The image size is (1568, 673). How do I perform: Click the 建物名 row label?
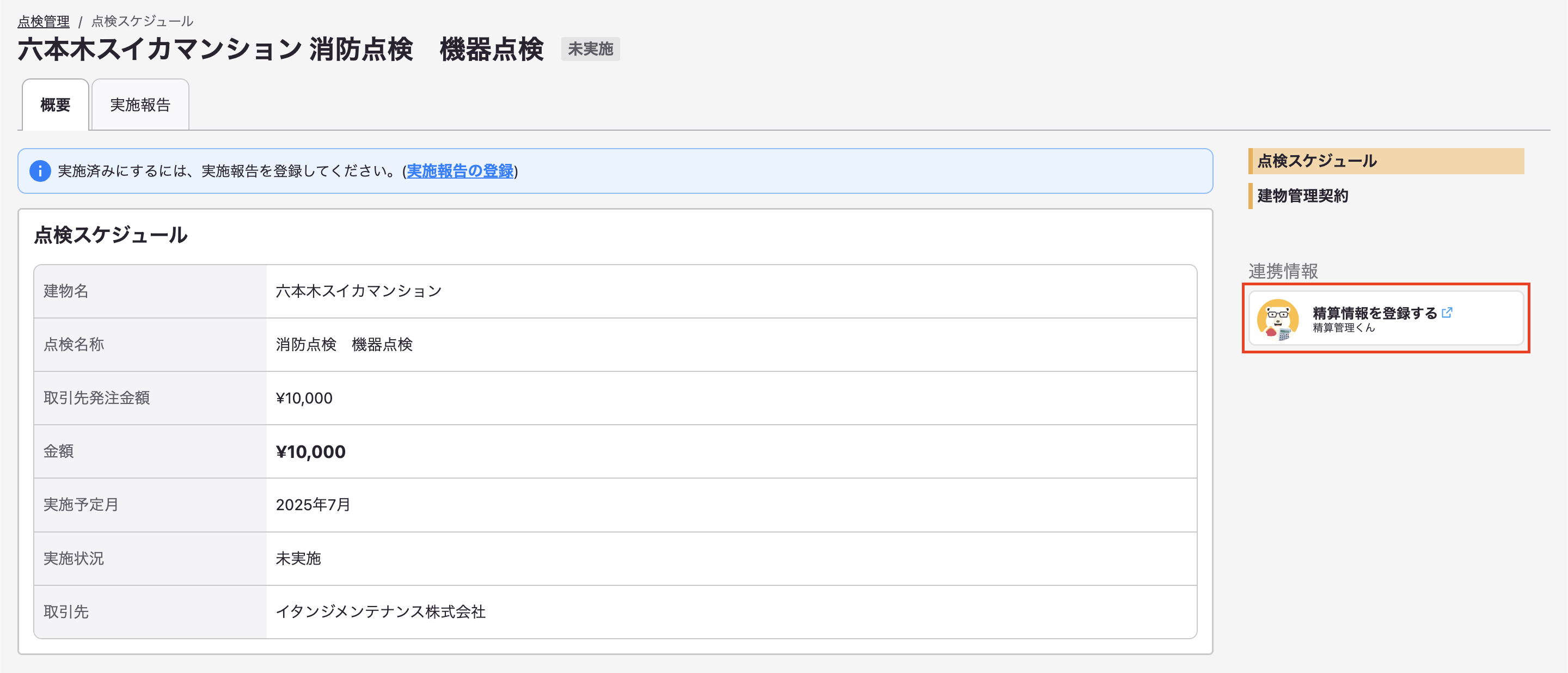pos(66,291)
